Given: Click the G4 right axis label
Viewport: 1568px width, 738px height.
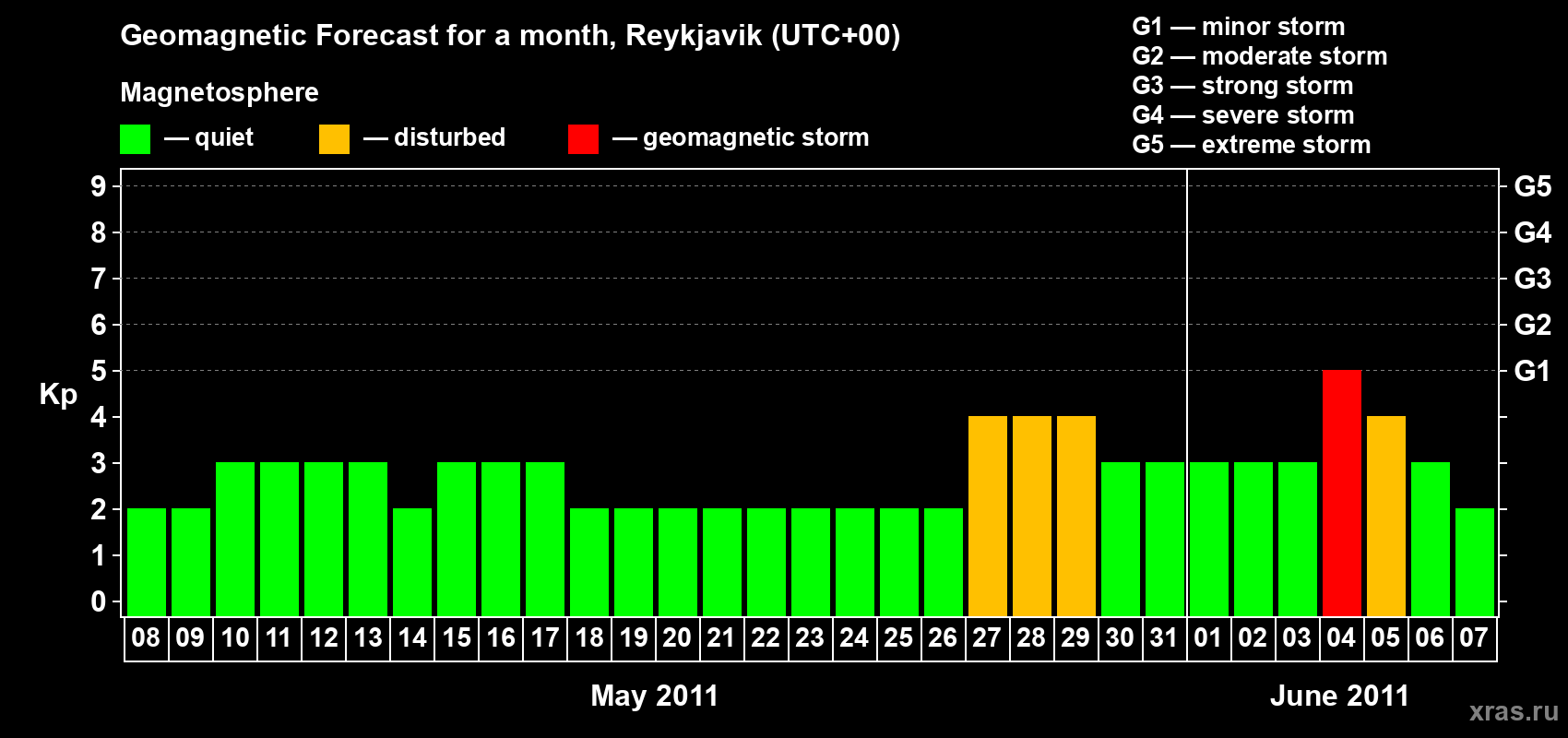Looking at the screenshot, I should 1533,232.
